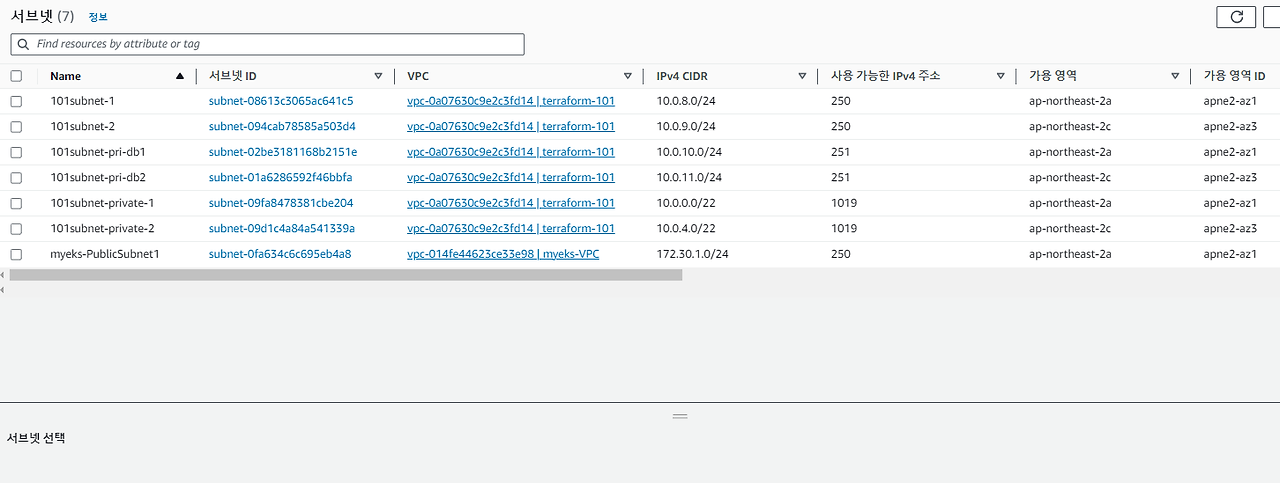This screenshot has height=483, width=1280.
Task: Click the 251 address count for 101subnet-pri-db1
Action: point(840,152)
